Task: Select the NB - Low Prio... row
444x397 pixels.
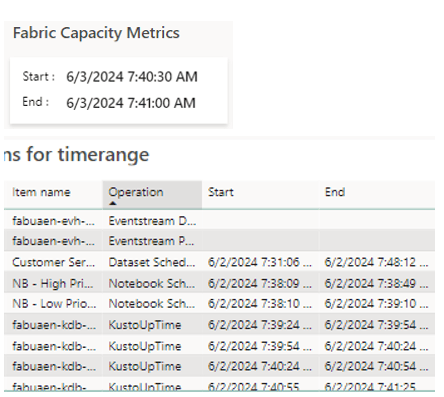Action: 219,304
